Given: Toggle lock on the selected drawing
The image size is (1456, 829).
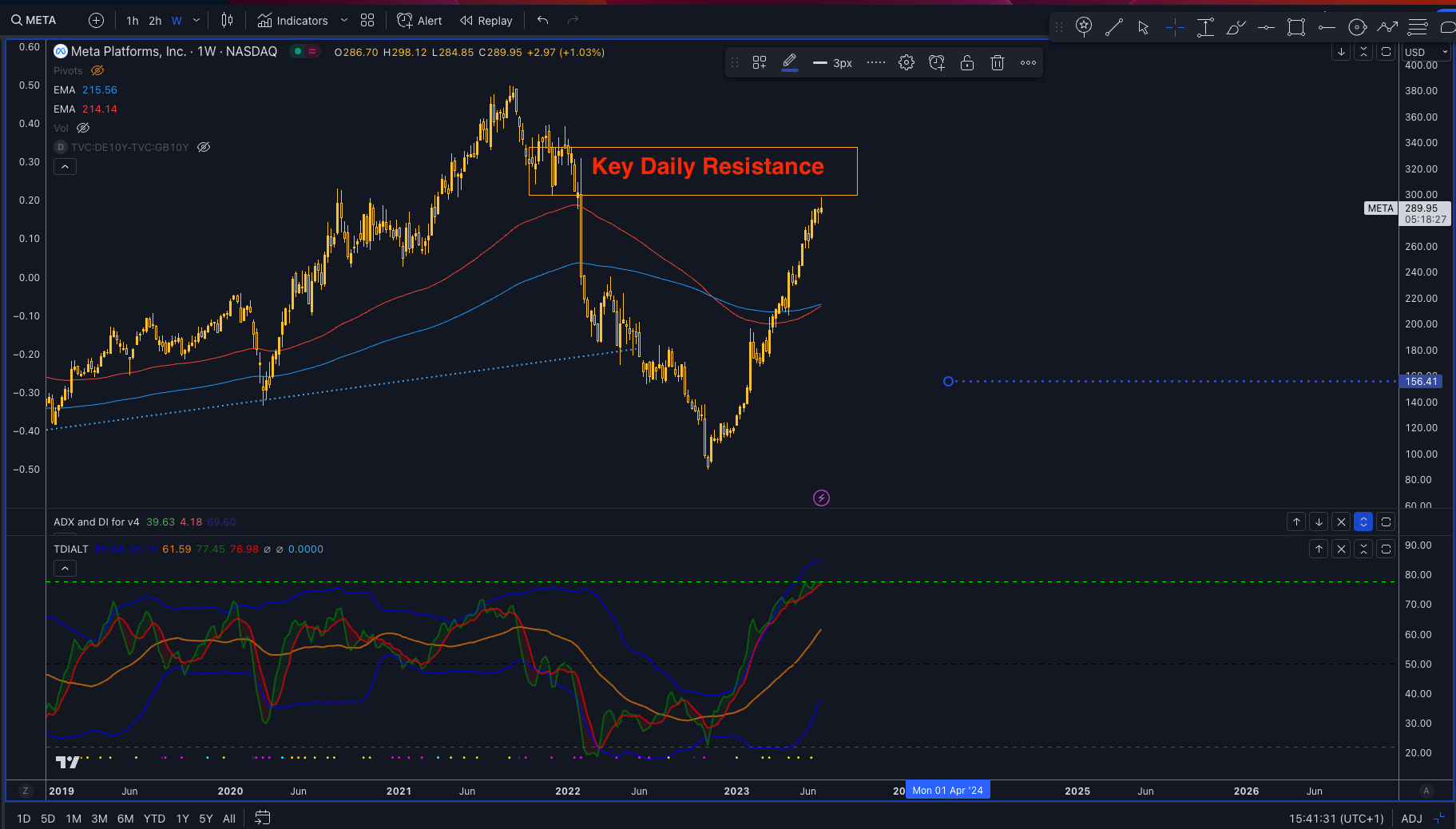Looking at the screenshot, I should [967, 62].
